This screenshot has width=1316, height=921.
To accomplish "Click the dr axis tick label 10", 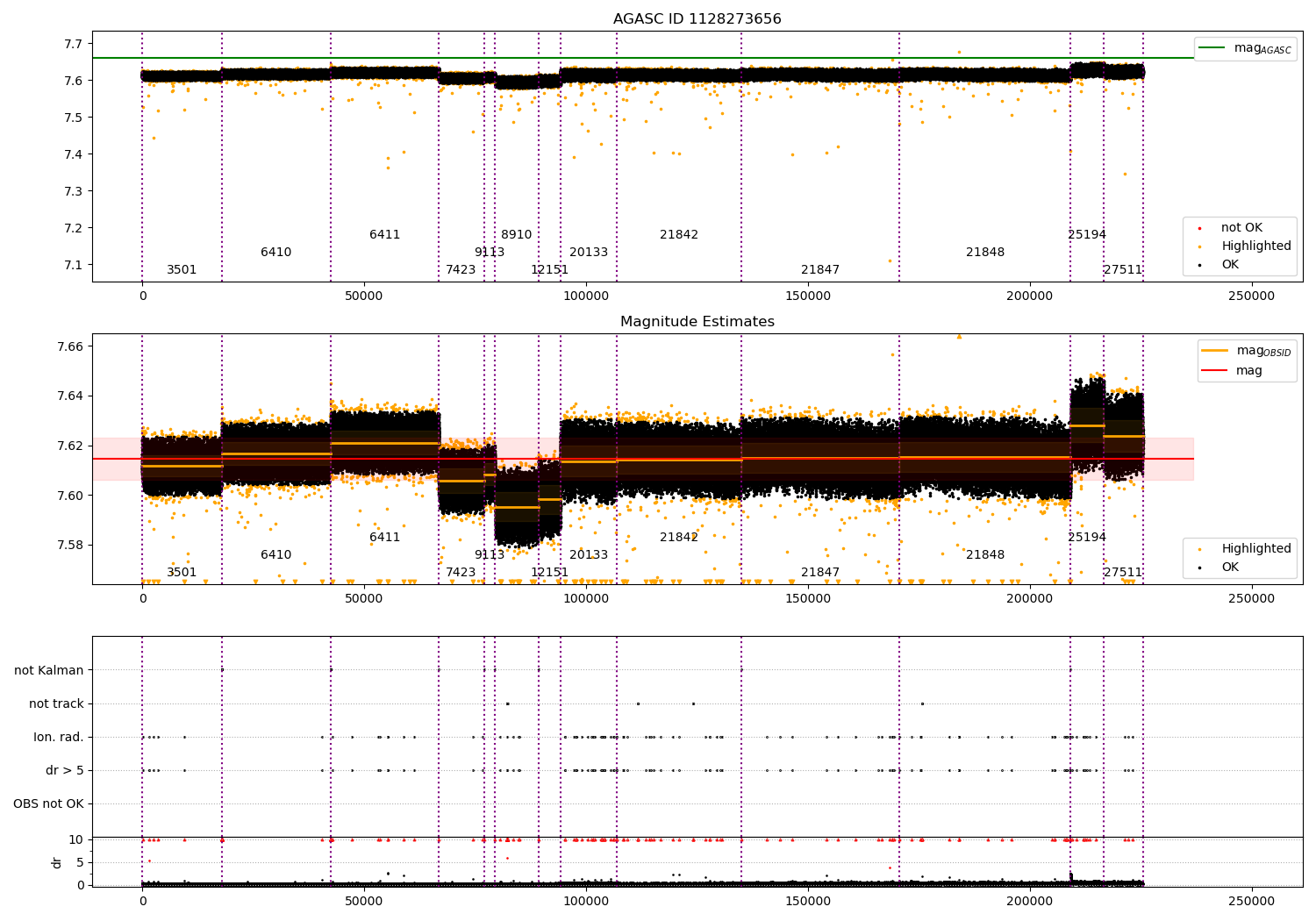I will click(76, 839).
